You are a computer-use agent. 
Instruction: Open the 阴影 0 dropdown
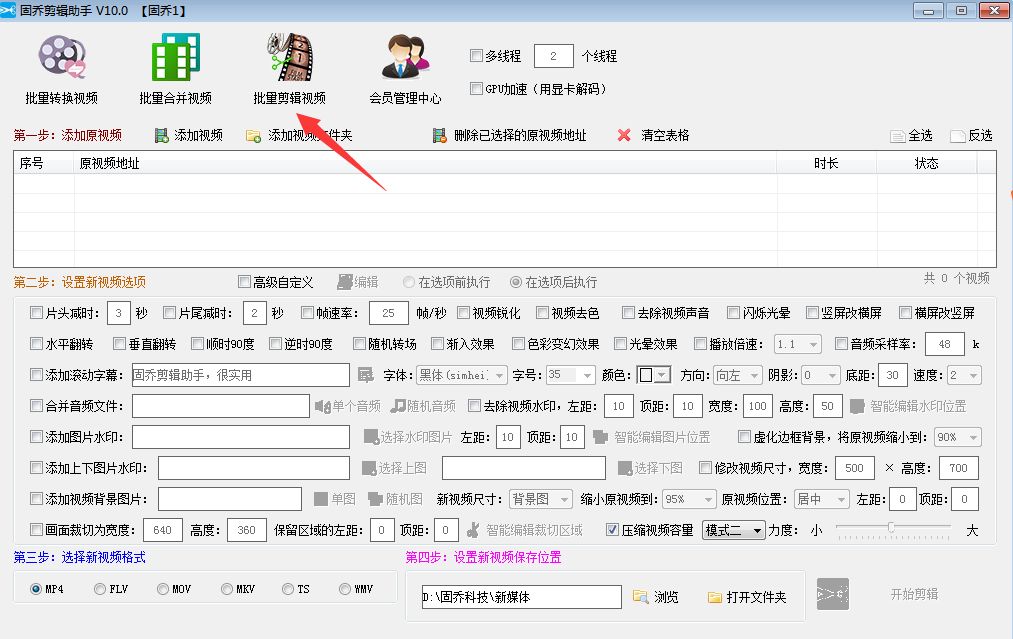point(821,375)
